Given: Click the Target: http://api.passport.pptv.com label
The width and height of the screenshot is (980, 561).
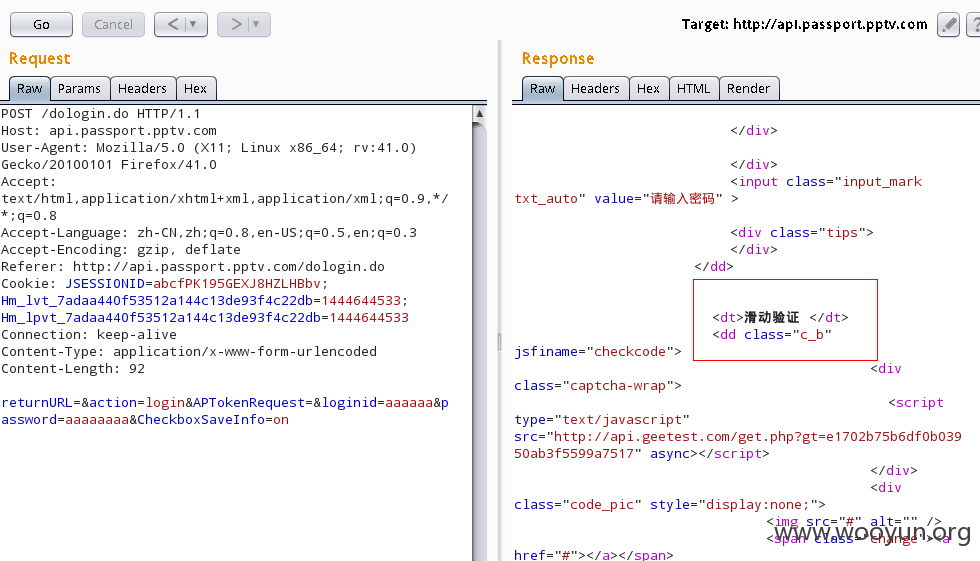Looking at the screenshot, I should click(804, 24).
